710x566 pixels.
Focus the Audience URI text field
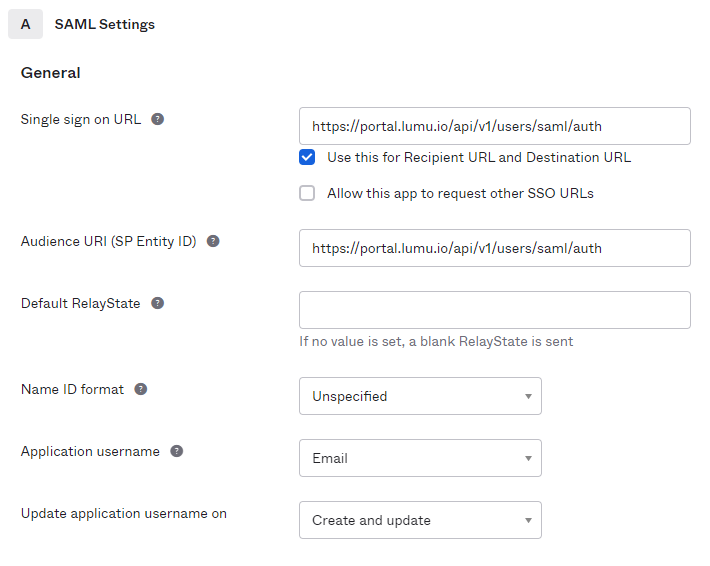tap(494, 248)
